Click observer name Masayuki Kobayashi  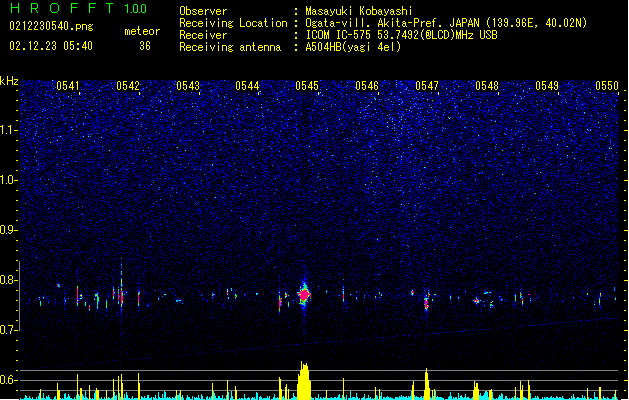tap(359, 11)
